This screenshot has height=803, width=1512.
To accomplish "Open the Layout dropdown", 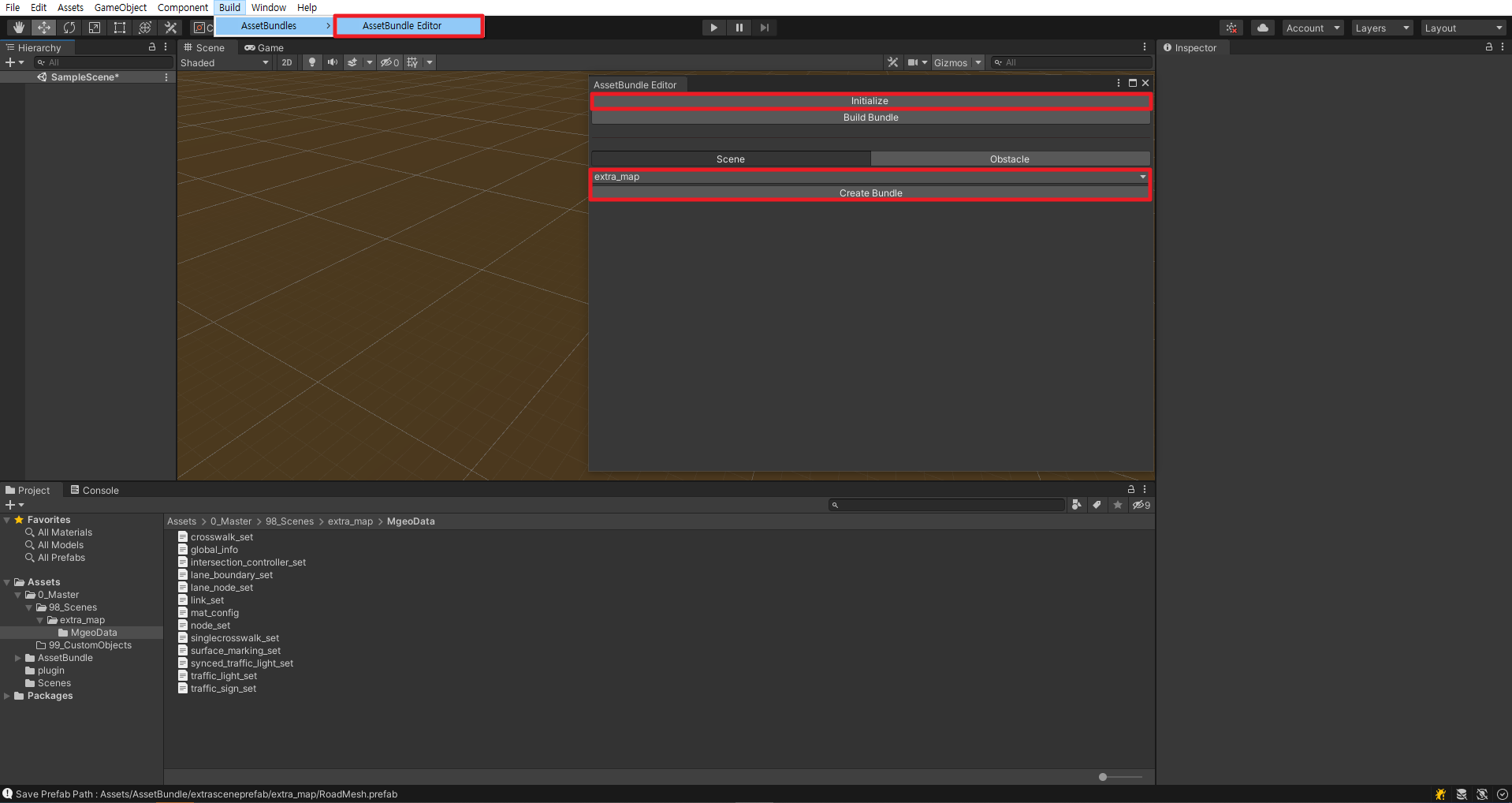I will point(1464,28).
